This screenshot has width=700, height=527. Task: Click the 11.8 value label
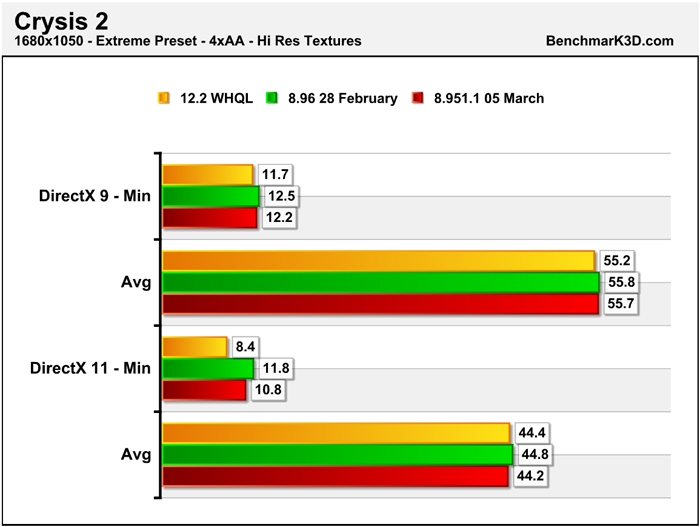click(276, 368)
